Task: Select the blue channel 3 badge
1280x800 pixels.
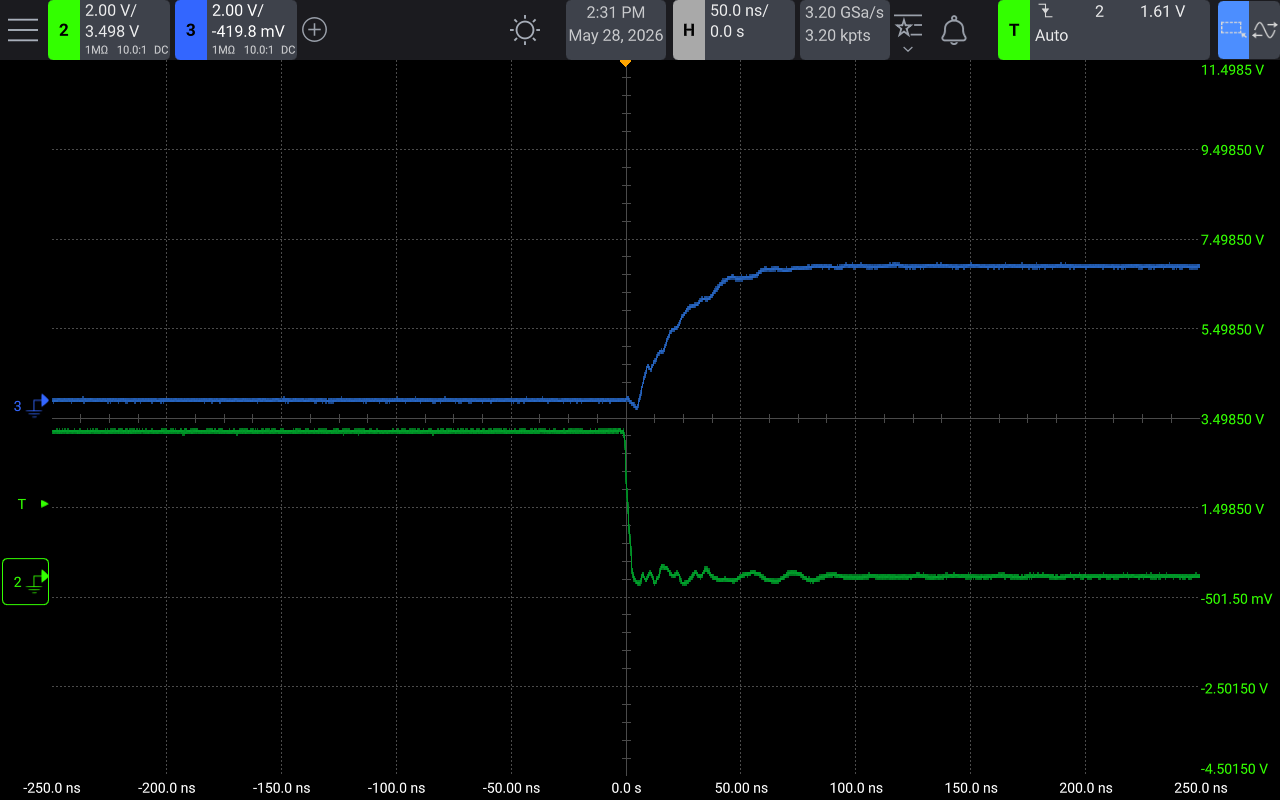Action: click(190, 30)
